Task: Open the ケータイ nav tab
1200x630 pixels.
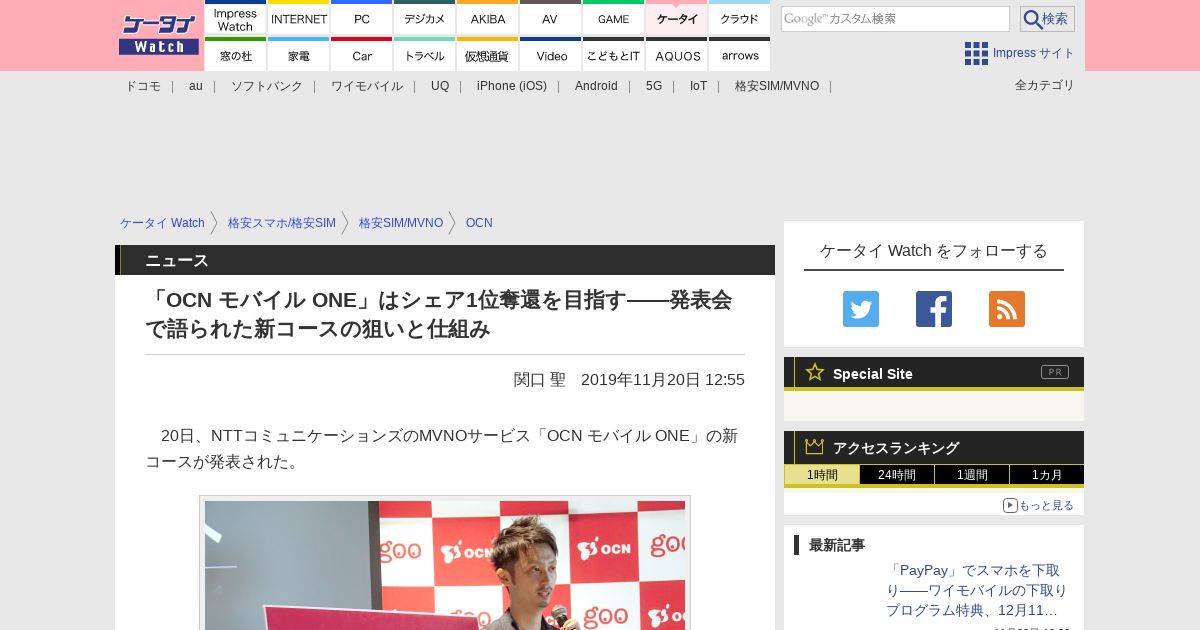Action: (677, 18)
